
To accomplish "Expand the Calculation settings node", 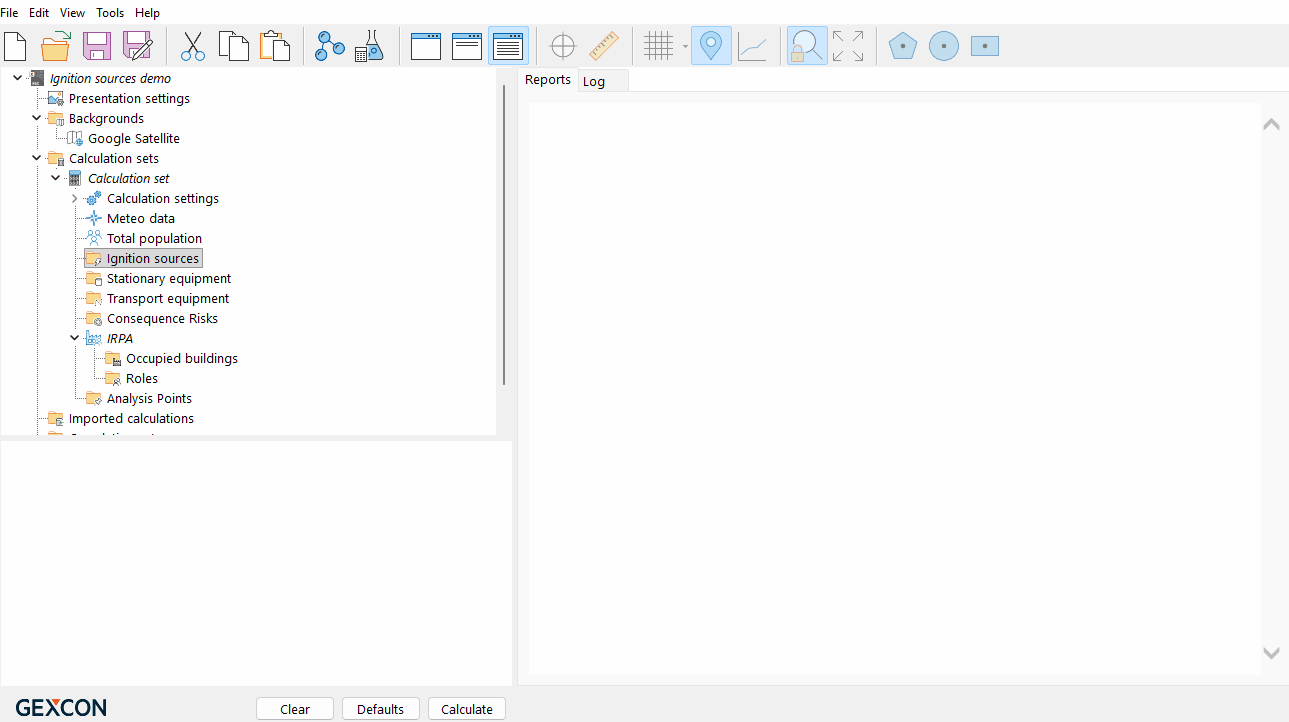I will coord(74,198).
